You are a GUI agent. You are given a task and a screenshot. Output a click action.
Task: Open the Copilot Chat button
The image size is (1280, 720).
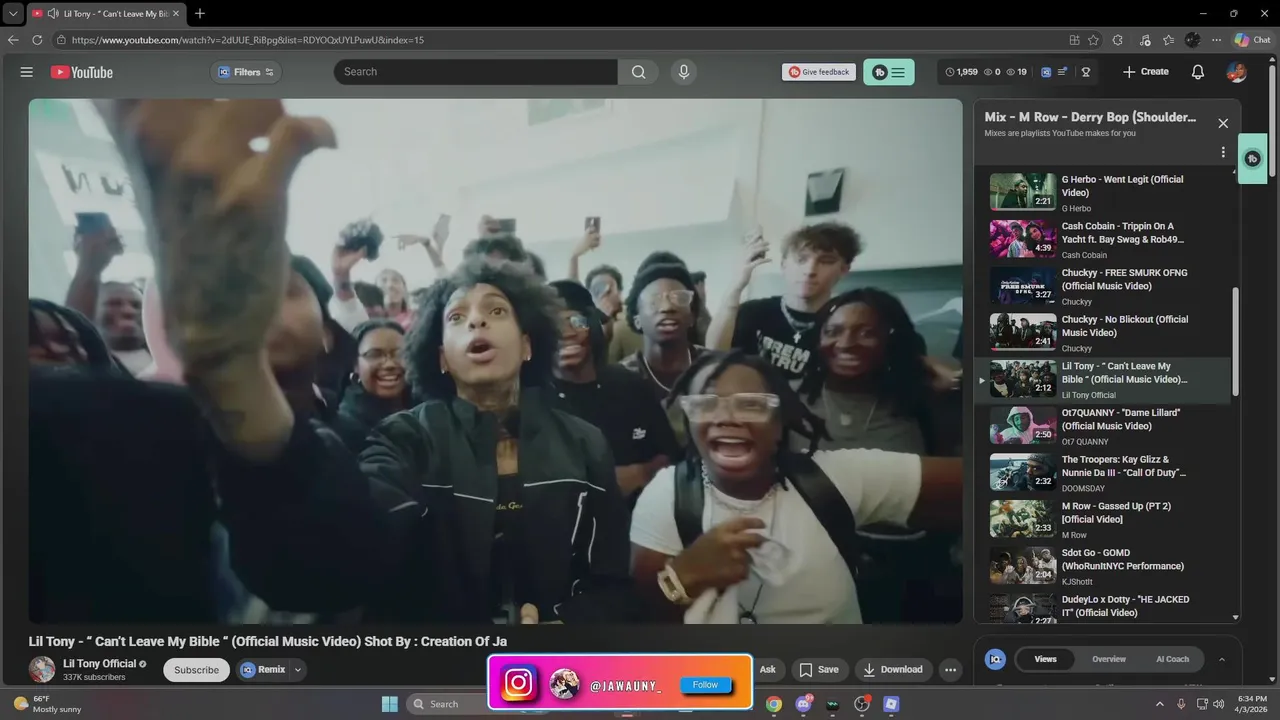[1252, 40]
